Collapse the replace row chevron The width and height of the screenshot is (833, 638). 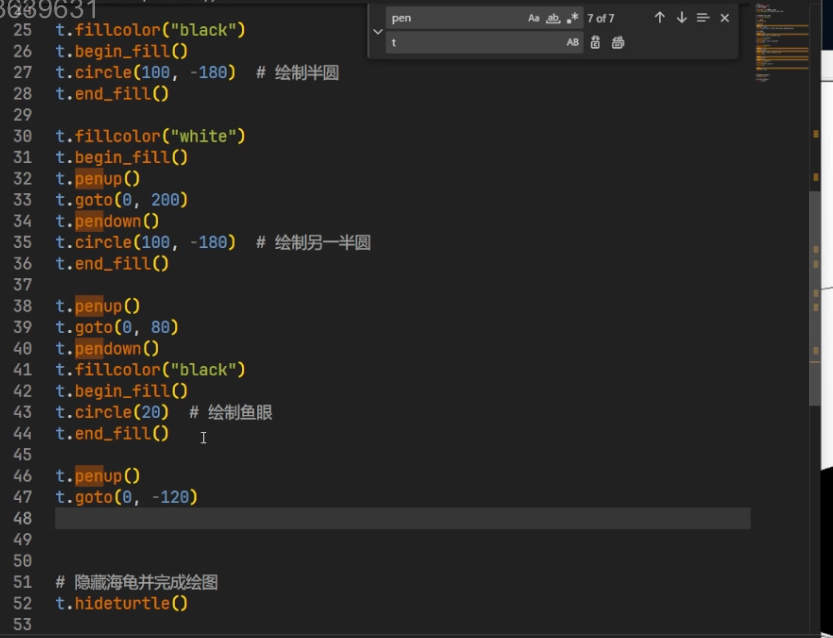coord(377,31)
